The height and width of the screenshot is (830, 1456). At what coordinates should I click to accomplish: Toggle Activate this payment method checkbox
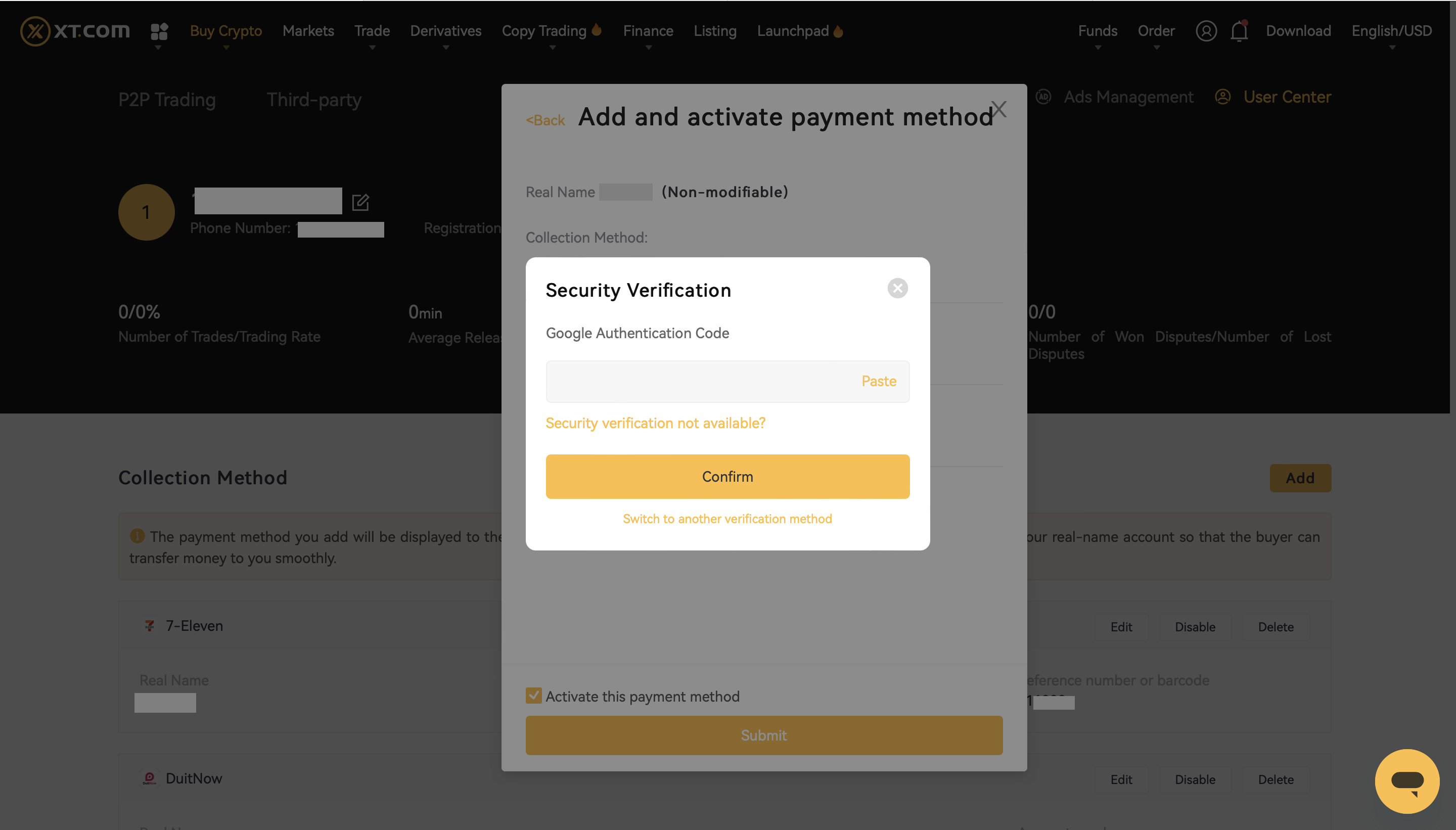pos(533,696)
